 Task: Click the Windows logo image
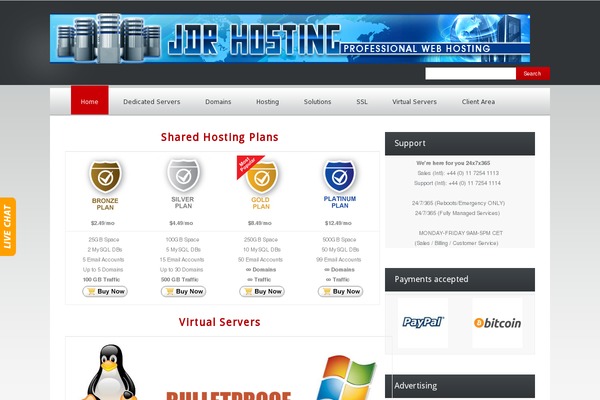click(347, 377)
